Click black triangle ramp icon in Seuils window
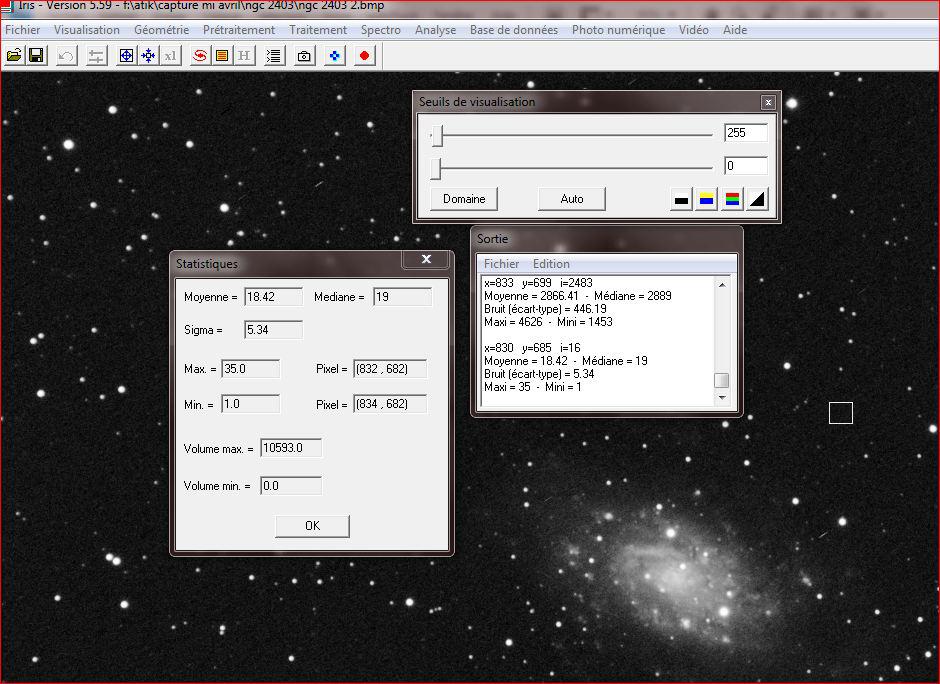Image resolution: width=940 pixels, height=684 pixels. [757, 199]
